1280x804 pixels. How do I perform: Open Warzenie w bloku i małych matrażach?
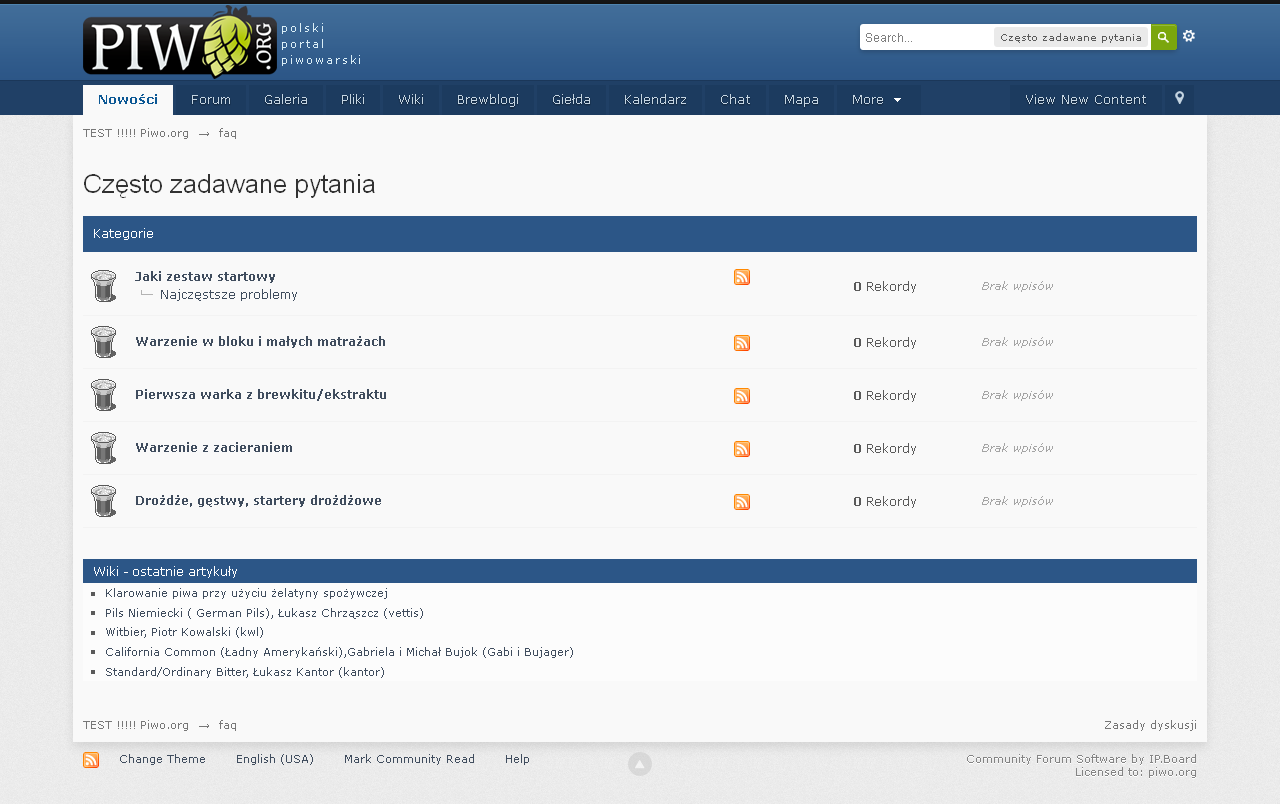coord(260,342)
